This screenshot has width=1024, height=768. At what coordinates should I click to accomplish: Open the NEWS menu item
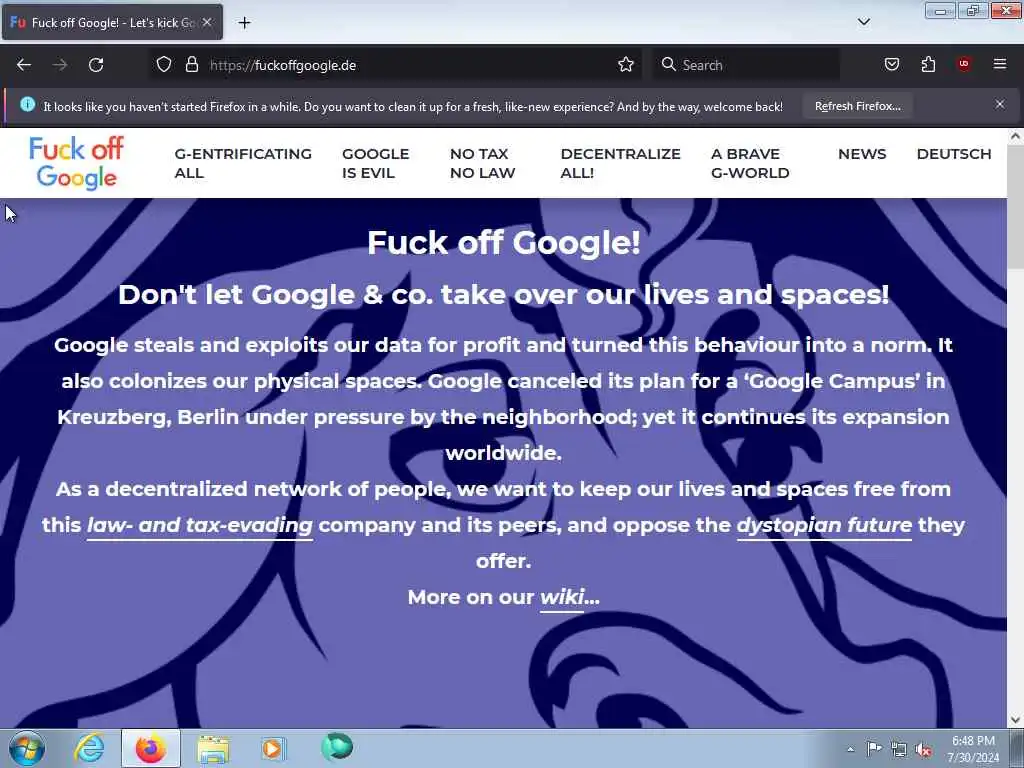click(862, 154)
